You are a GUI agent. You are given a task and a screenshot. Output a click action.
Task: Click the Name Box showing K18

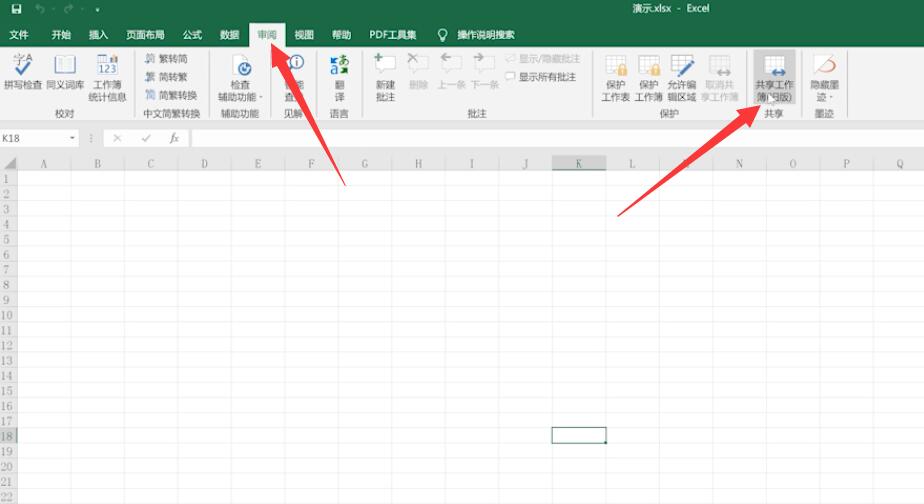[x=33, y=138]
